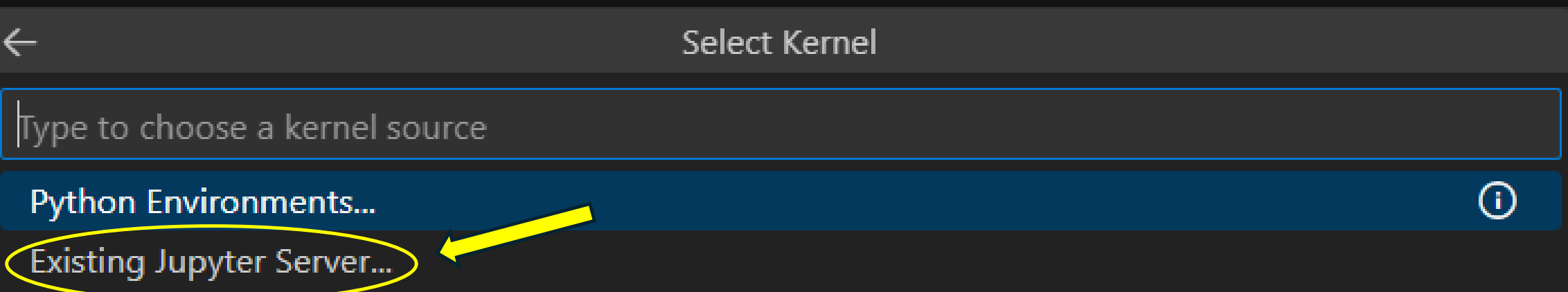This screenshot has height=292, width=1568.
Task: Connect using Existing Jupyter Server option
Action: 781,262
